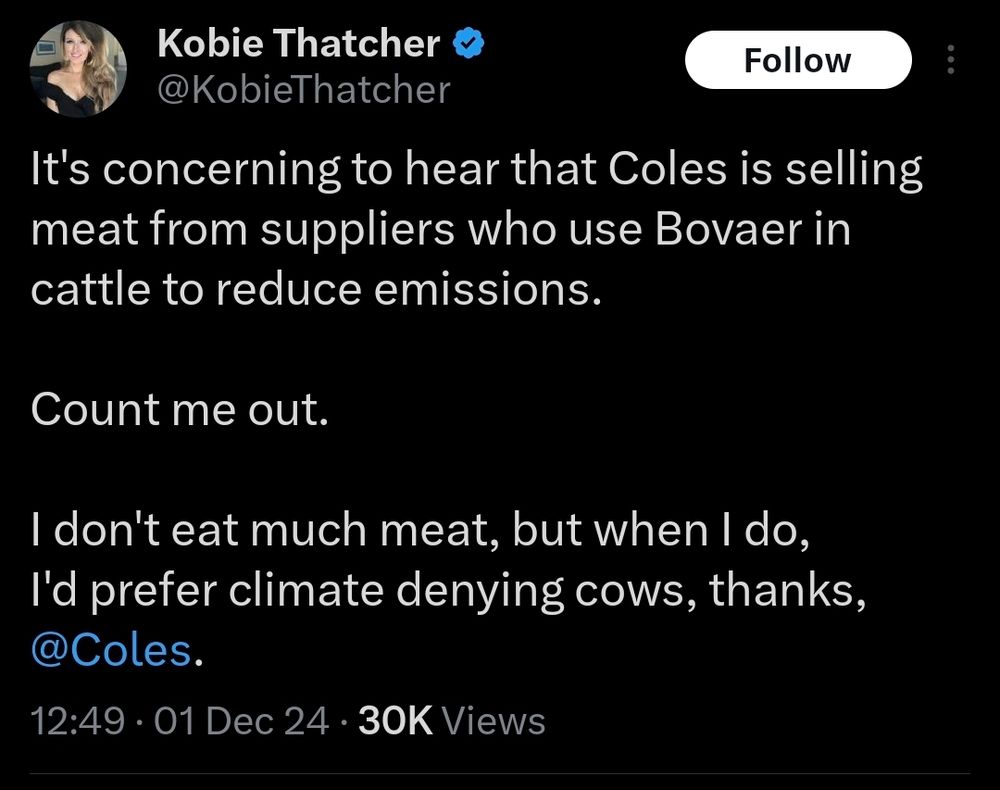Click the Views label beside 30K

click(493, 720)
